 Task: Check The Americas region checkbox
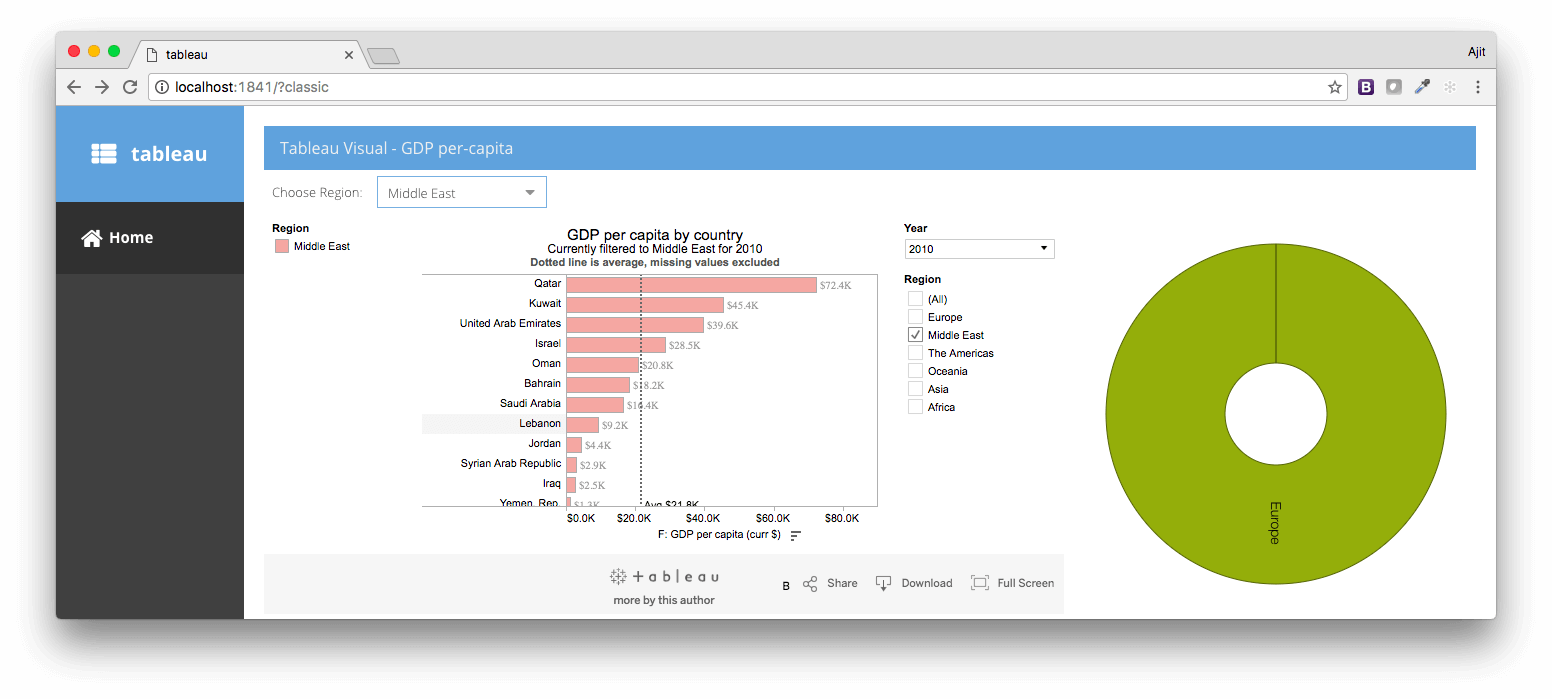tap(915, 353)
